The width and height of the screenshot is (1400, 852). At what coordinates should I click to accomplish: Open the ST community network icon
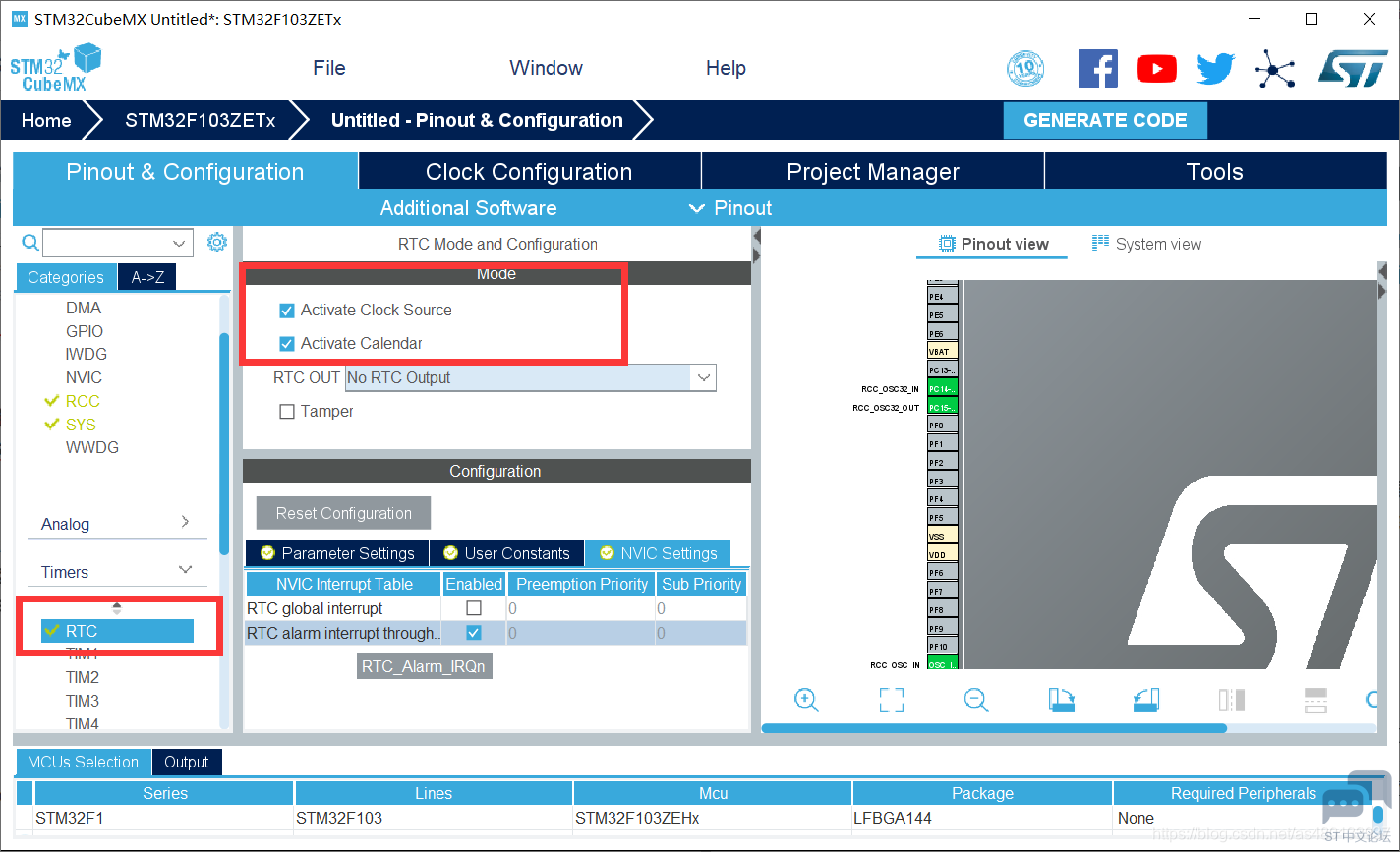click(x=1275, y=69)
